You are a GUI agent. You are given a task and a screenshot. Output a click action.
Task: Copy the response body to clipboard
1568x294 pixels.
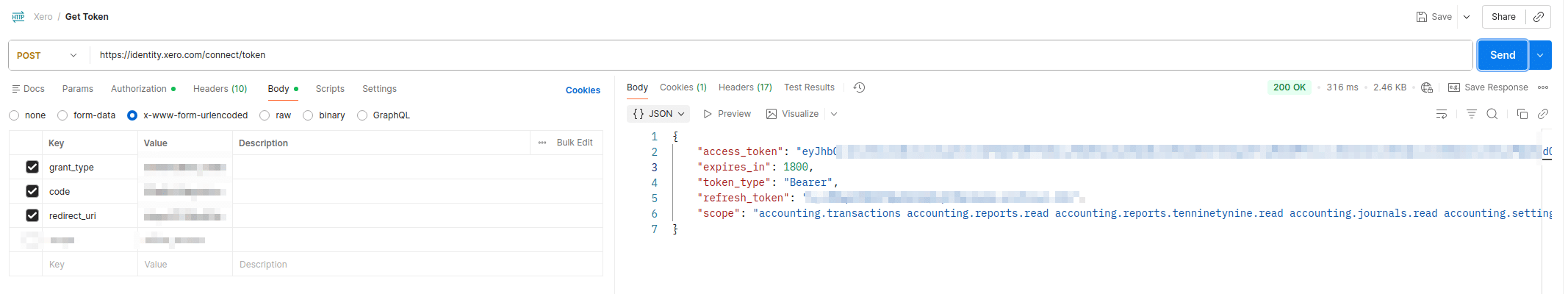pos(1522,114)
